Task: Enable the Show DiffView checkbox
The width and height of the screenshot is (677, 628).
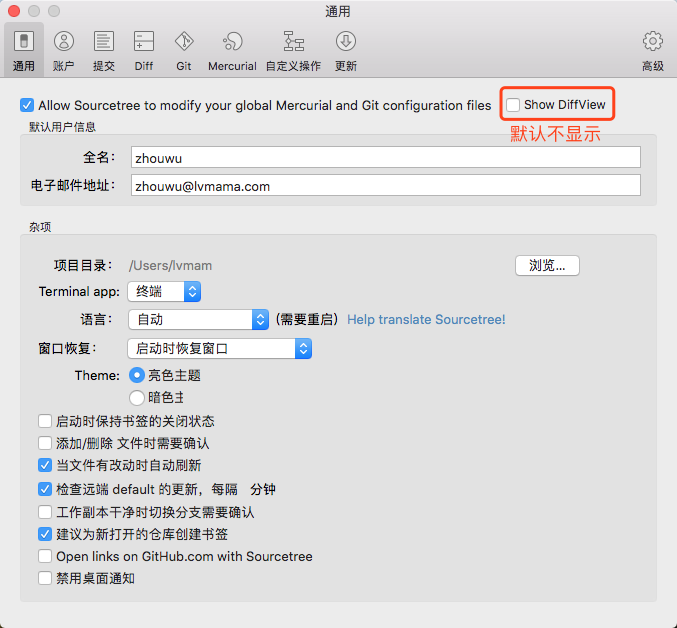Action: (513, 105)
